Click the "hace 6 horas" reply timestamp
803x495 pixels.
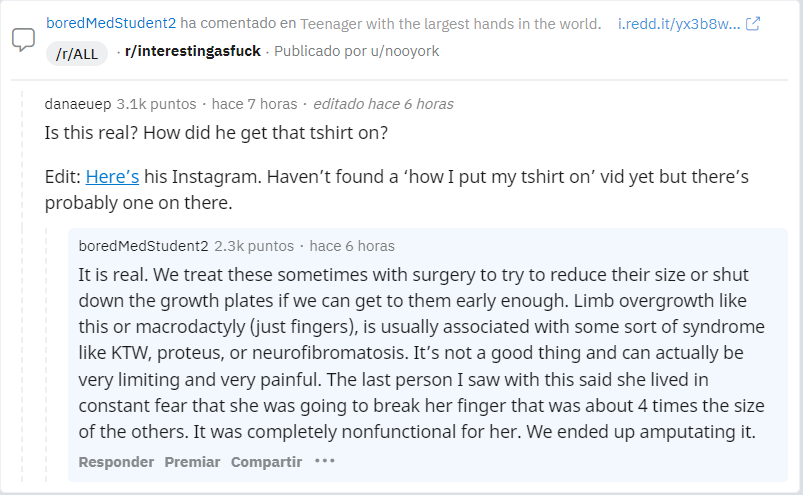coord(352,245)
